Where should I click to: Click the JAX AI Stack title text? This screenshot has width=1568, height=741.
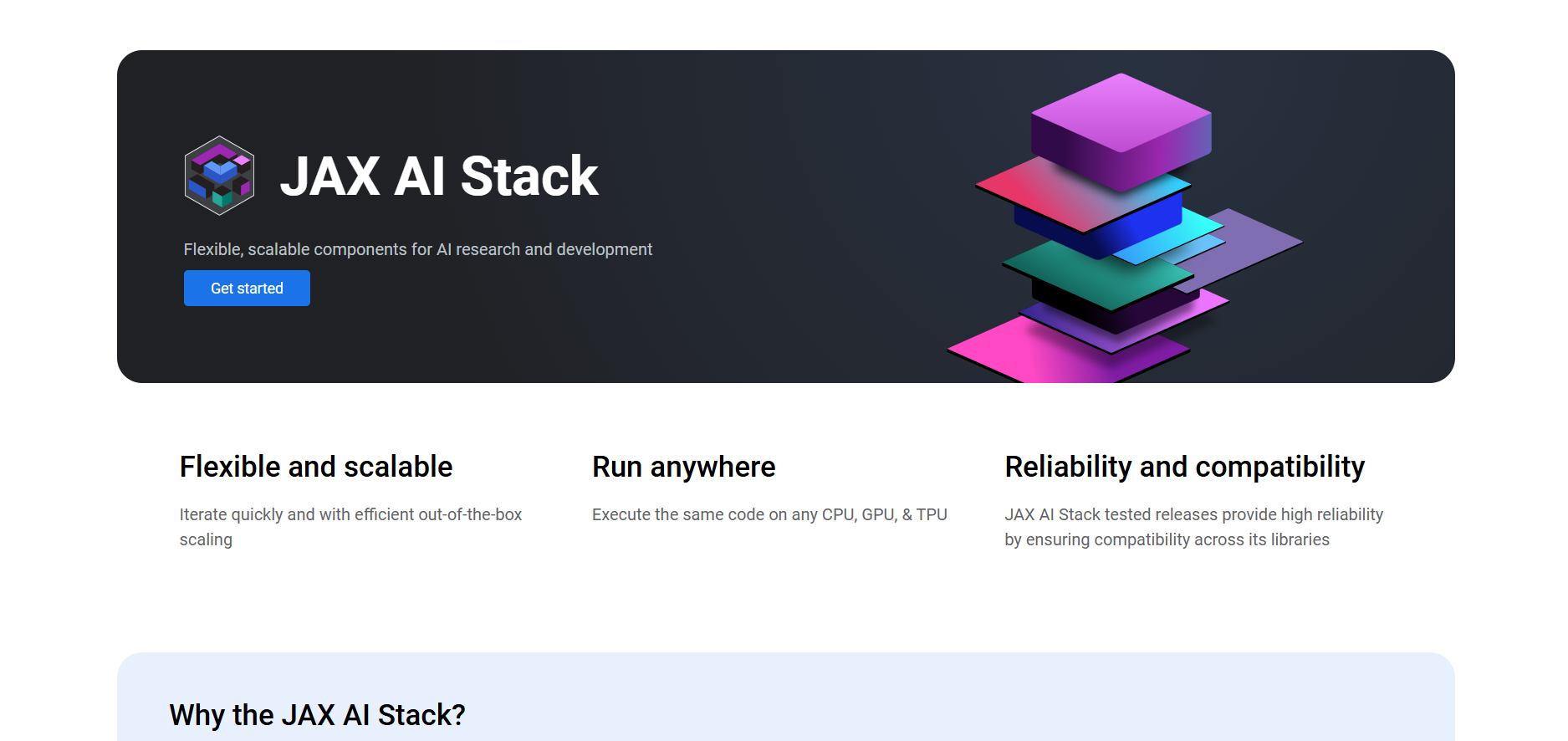439,176
